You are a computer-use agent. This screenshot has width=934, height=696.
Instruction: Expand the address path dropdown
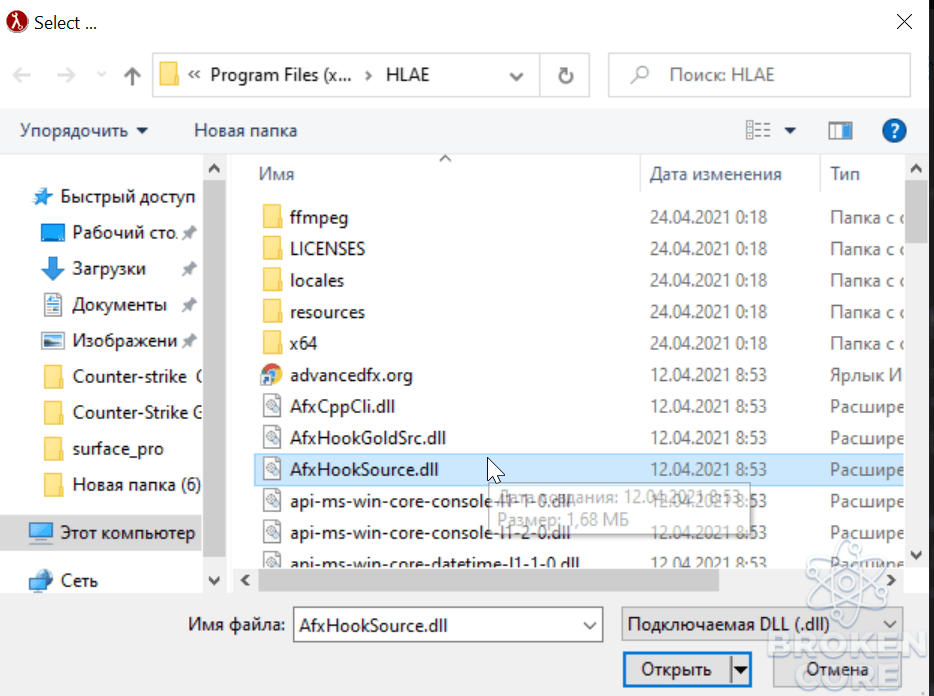[x=516, y=76]
